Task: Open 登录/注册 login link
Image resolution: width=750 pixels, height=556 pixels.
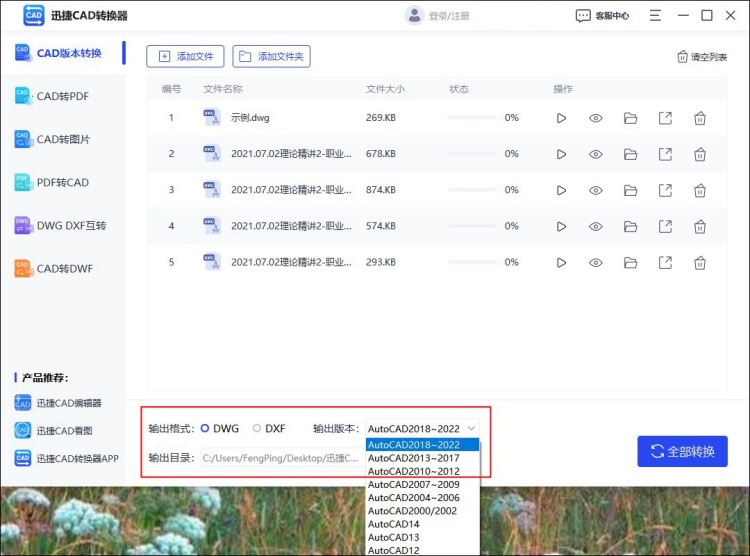Action: (449, 16)
